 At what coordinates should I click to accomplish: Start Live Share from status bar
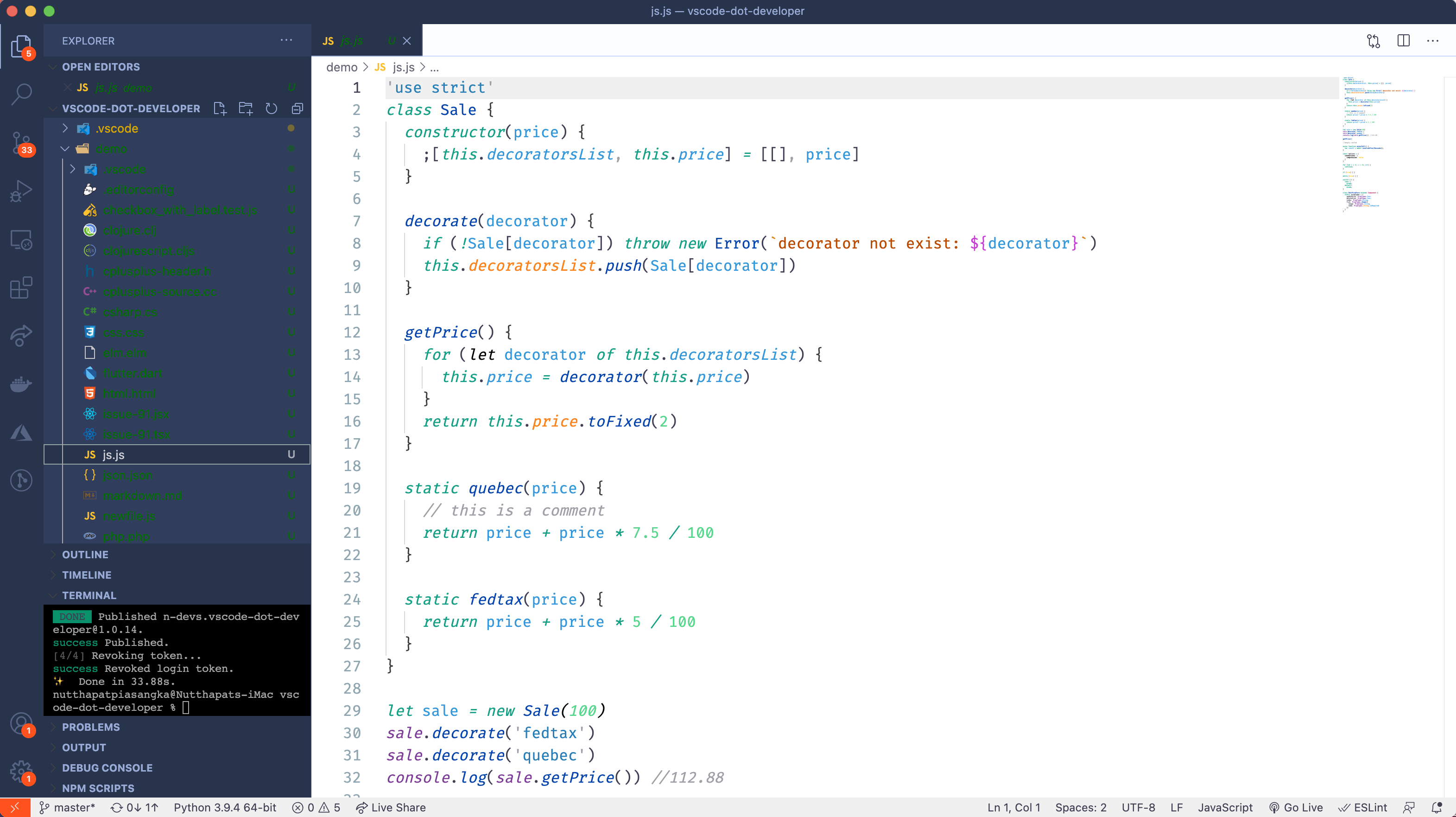[391, 807]
